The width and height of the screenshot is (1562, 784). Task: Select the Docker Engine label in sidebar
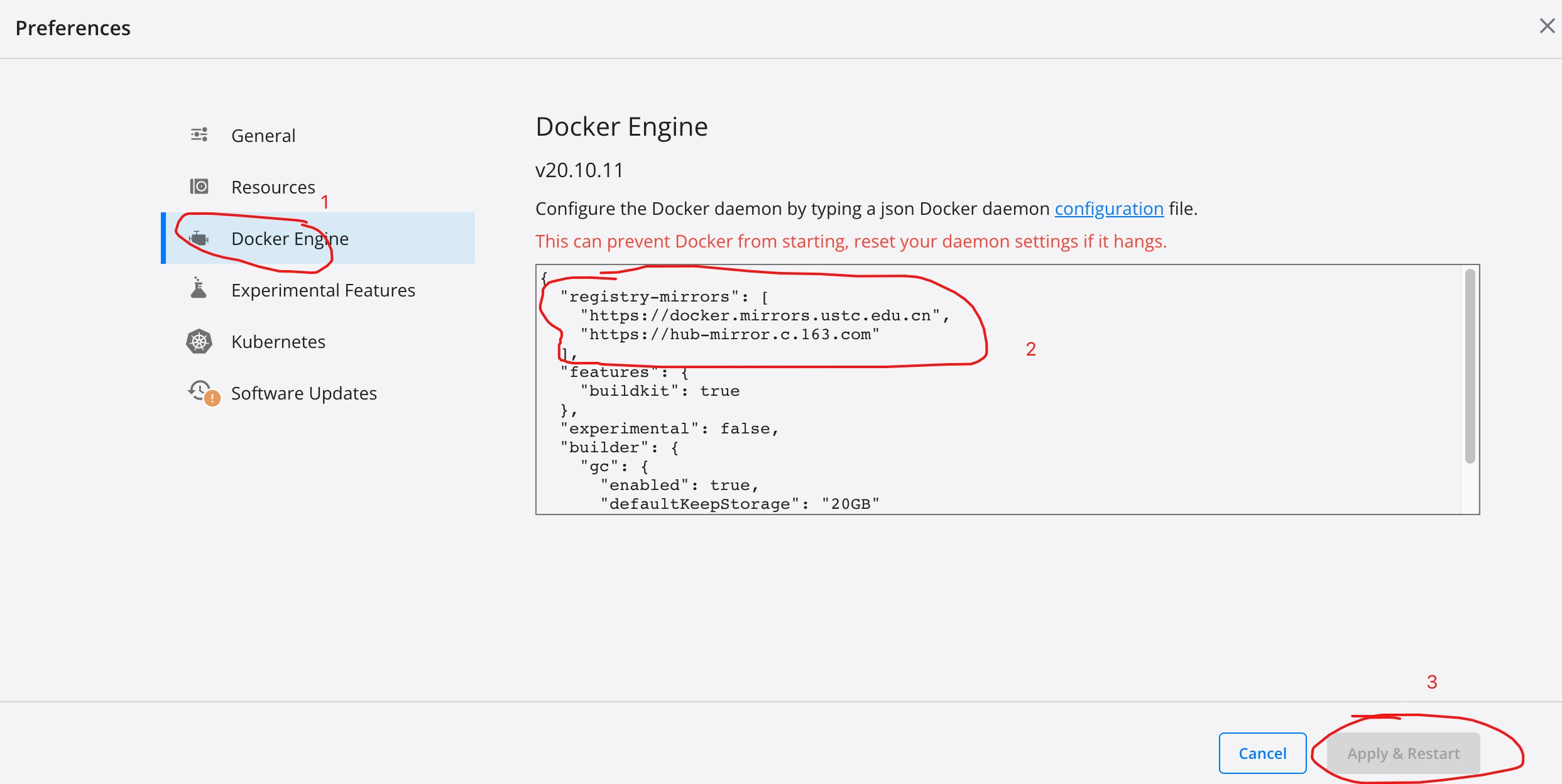click(290, 239)
